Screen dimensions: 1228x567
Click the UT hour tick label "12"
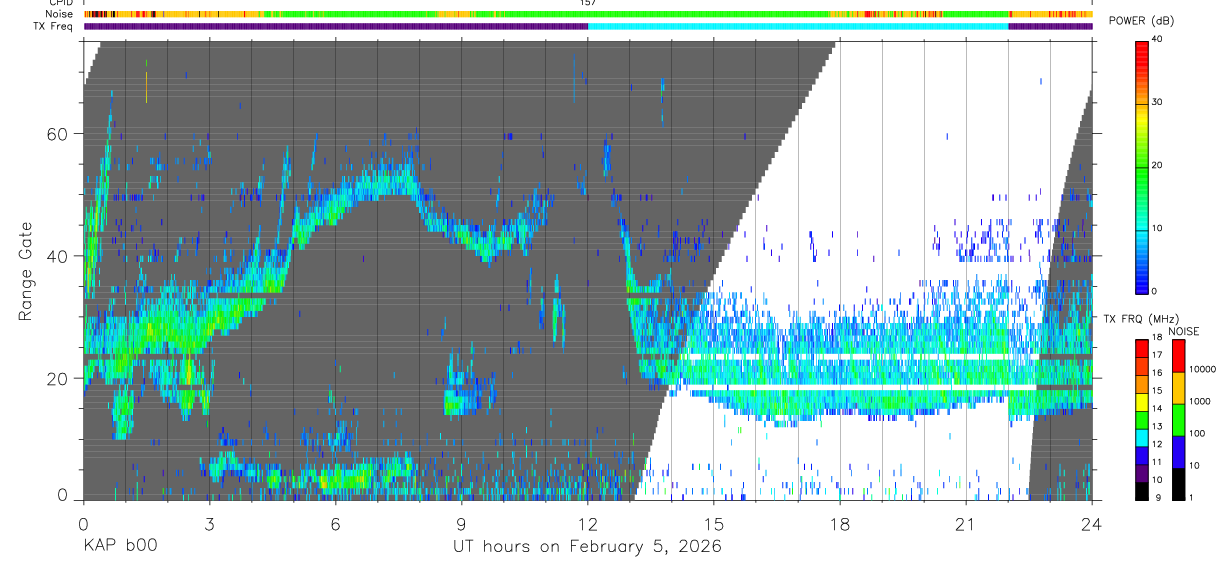588,524
